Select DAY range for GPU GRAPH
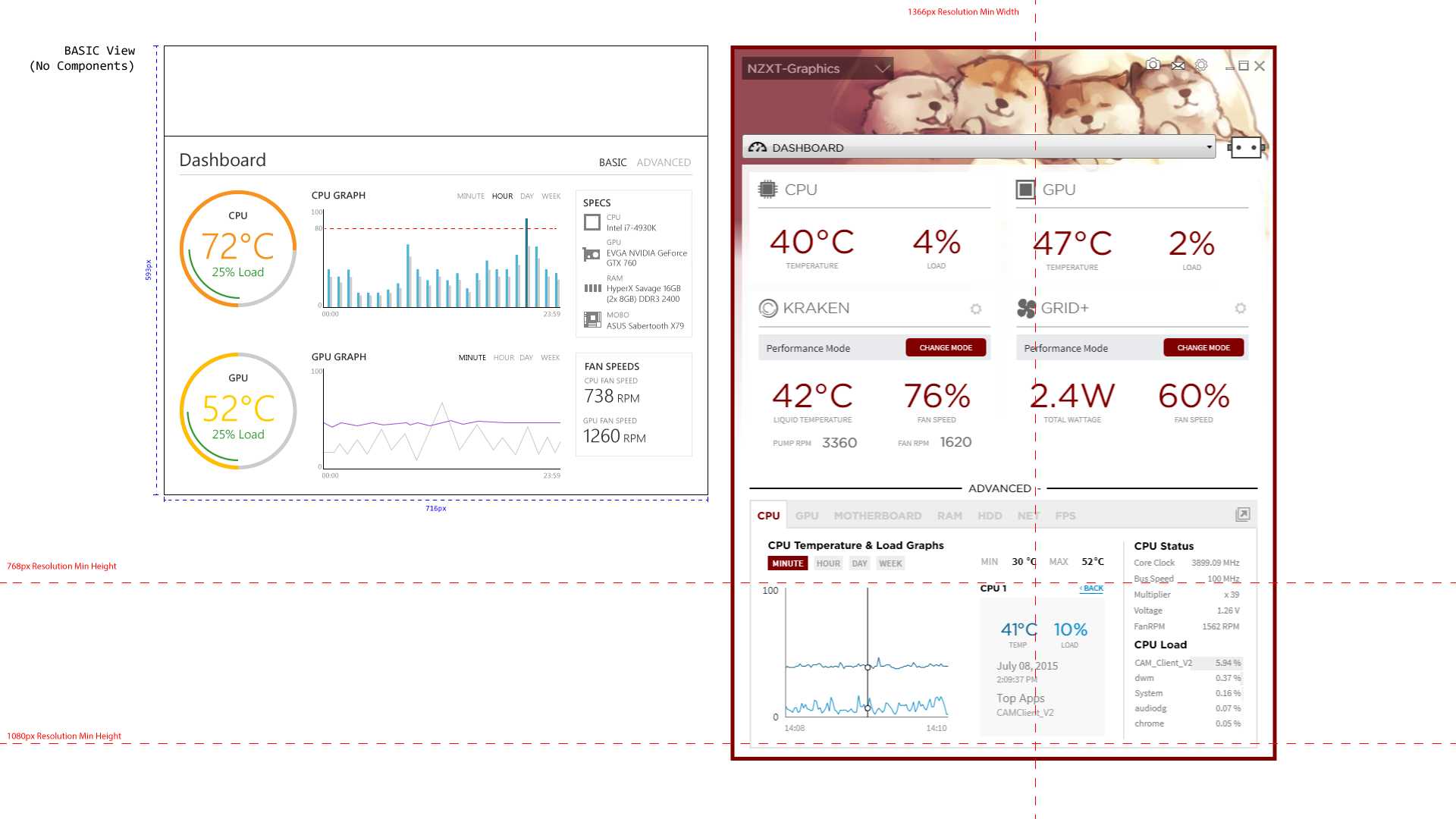The height and width of the screenshot is (819, 1456). [526, 358]
